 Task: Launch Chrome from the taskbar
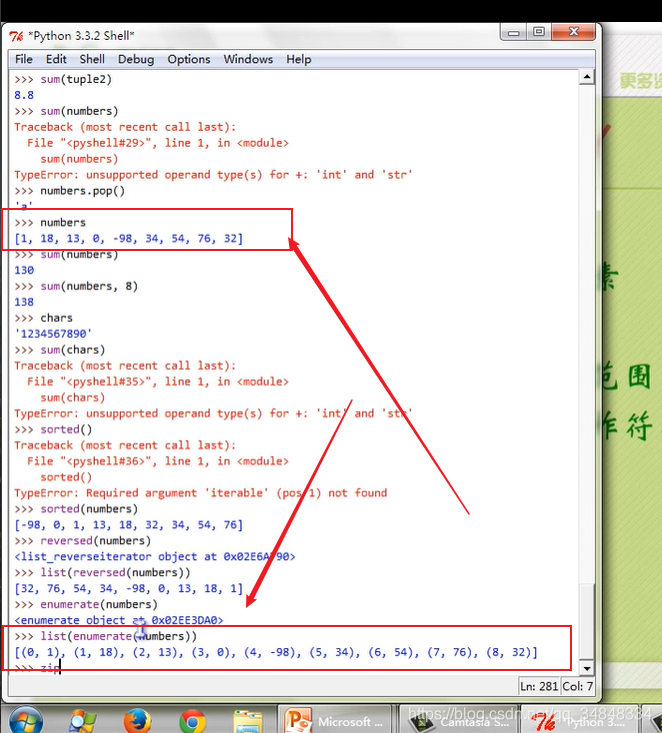click(193, 721)
